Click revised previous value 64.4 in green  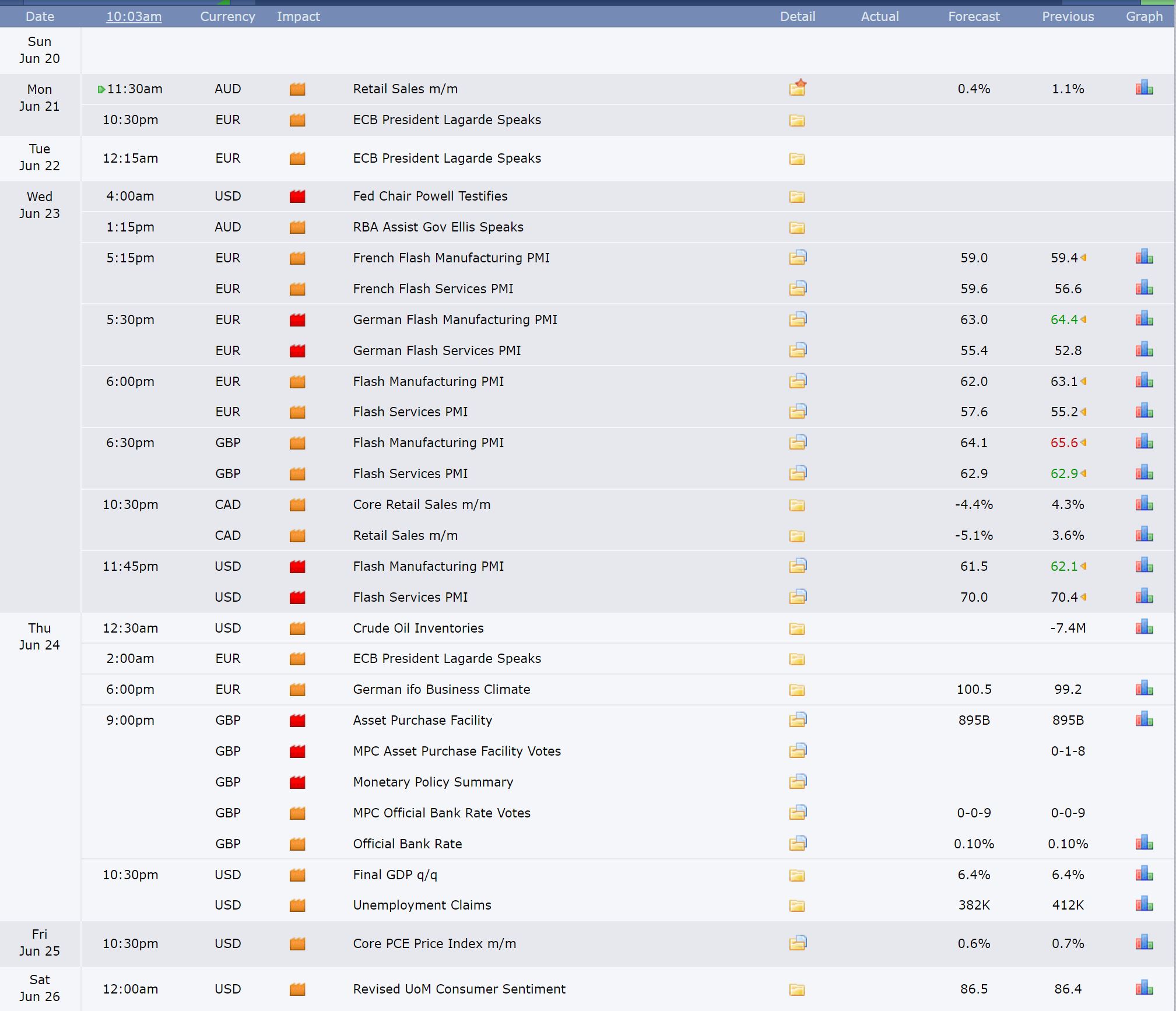(1064, 320)
